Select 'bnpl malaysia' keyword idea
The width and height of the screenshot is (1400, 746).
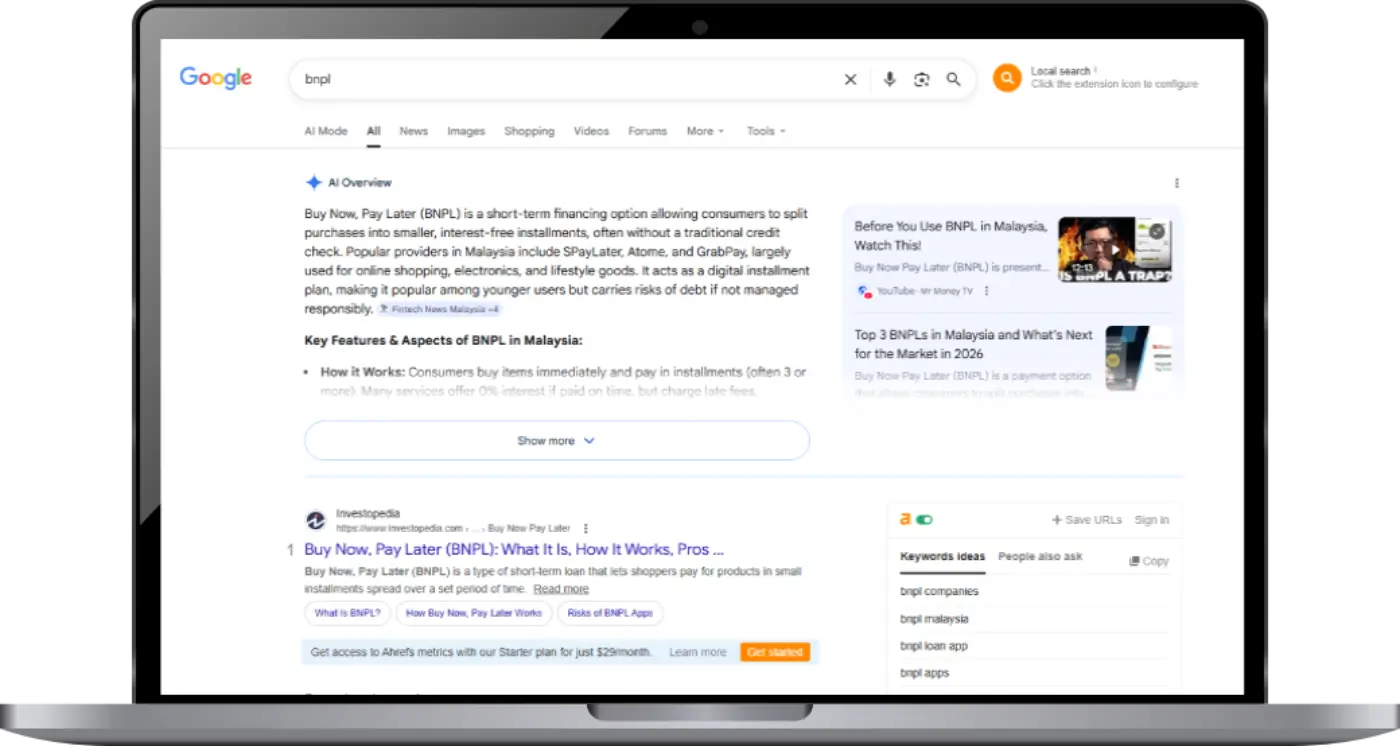tap(934, 619)
